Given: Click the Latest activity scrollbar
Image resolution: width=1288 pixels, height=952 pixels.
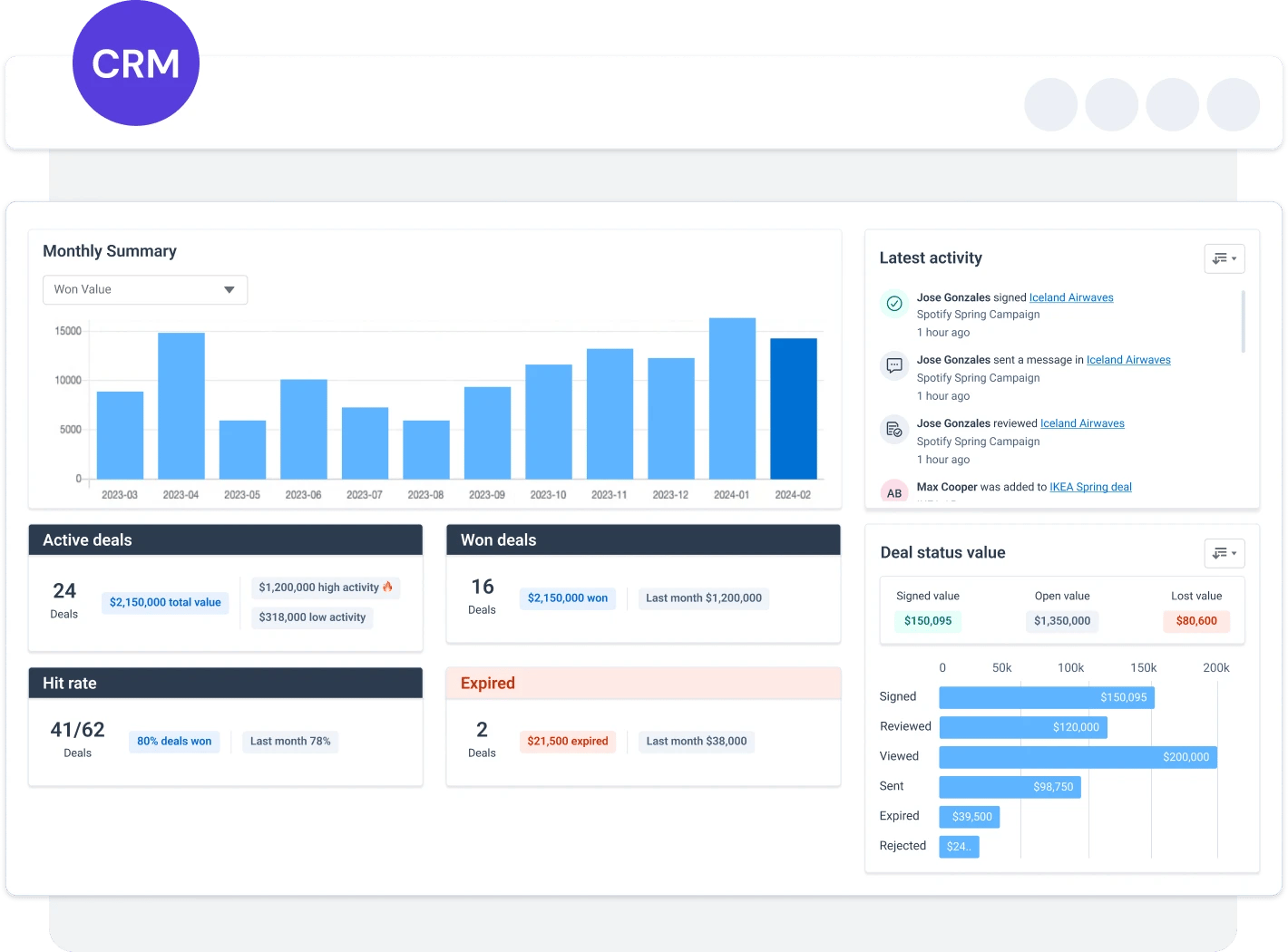Looking at the screenshot, I should [1243, 321].
